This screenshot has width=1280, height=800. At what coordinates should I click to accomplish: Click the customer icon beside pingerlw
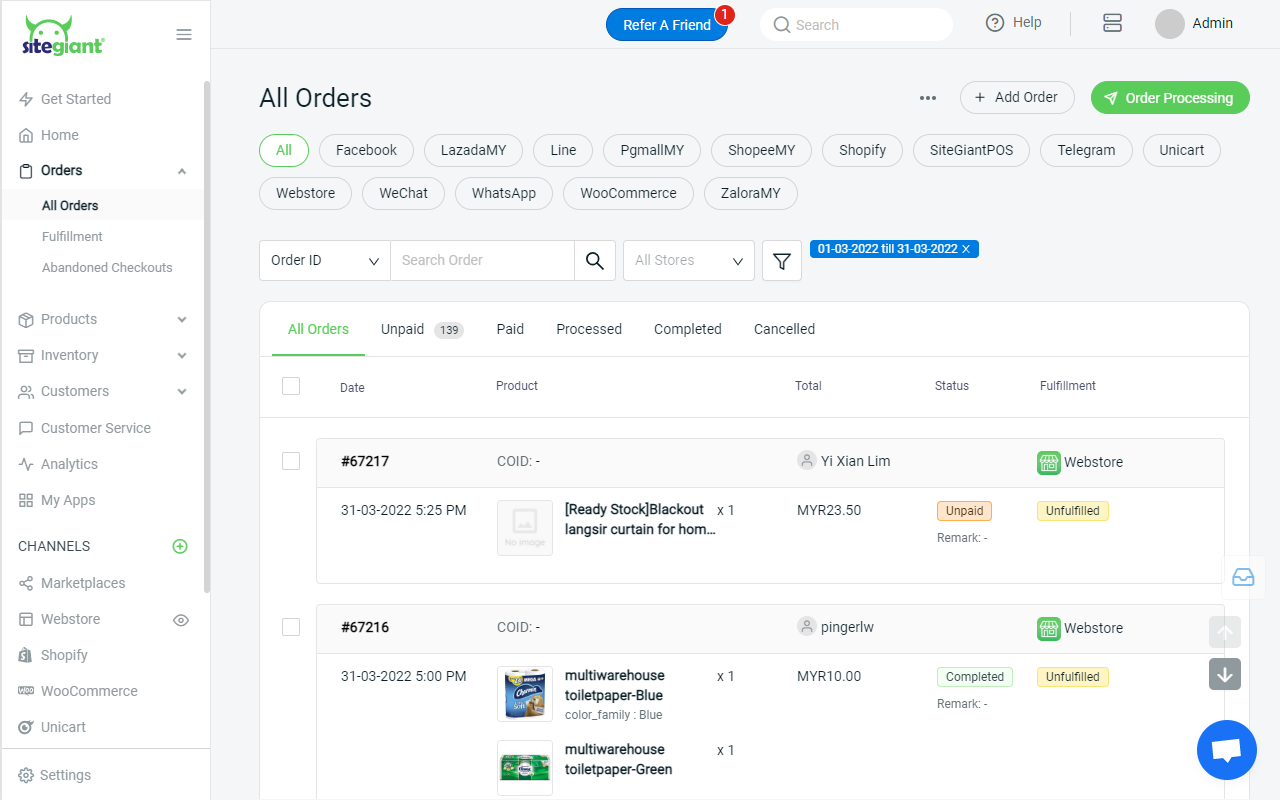pos(806,626)
